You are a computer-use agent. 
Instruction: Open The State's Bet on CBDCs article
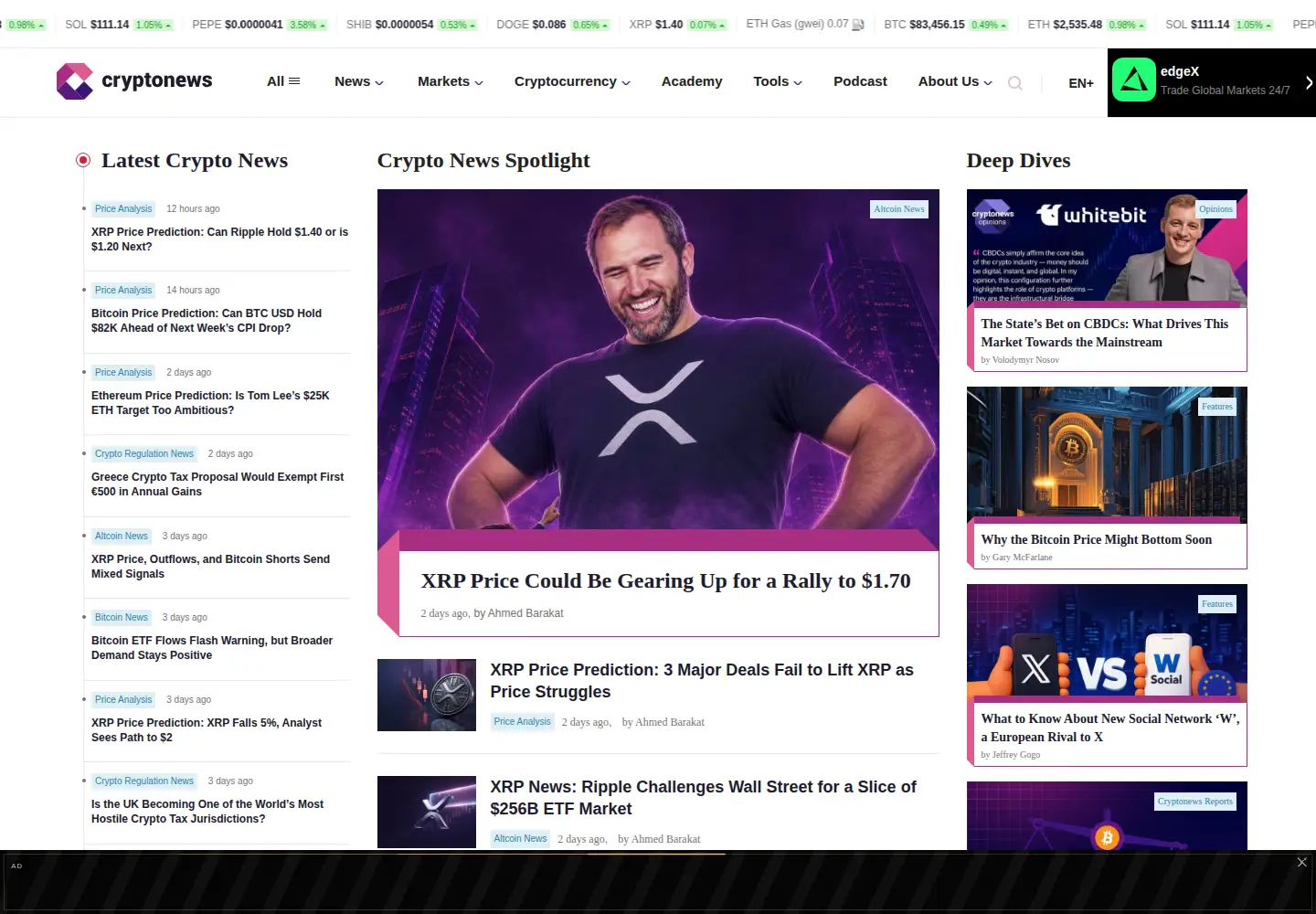point(1105,333)
